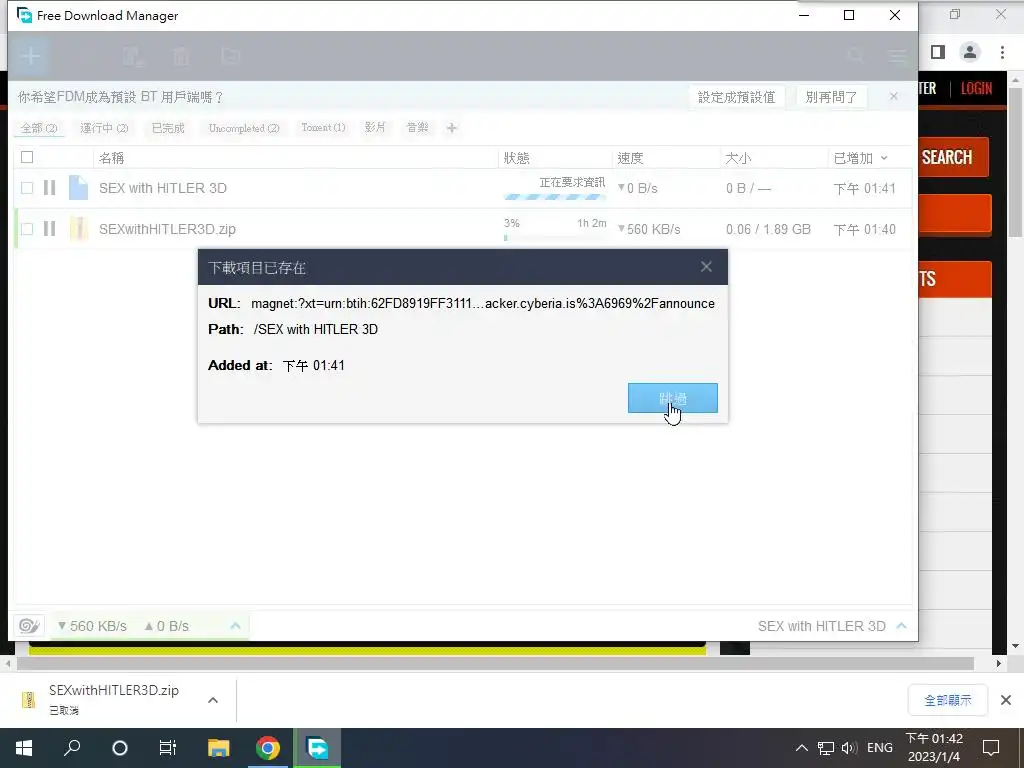Toggle snail speed-limit mode icon
The width and height of the screenshot is (1024, 768).
(x=29, y=626)
